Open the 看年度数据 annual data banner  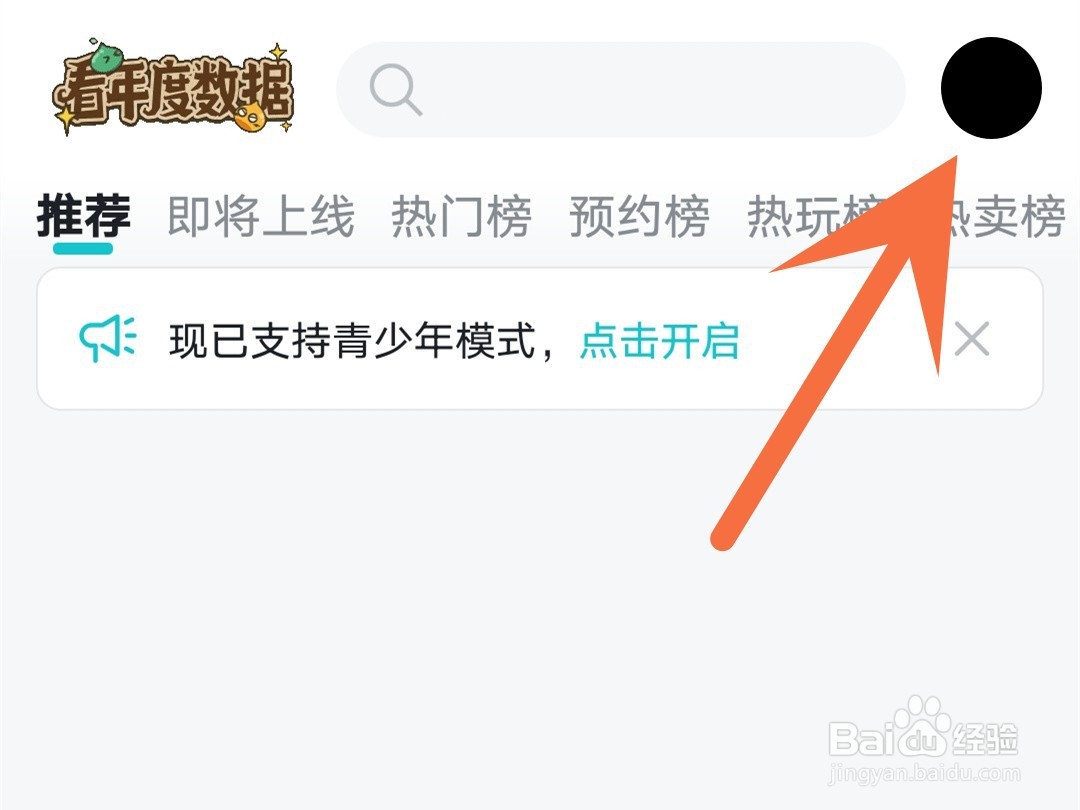coord(174,88)
